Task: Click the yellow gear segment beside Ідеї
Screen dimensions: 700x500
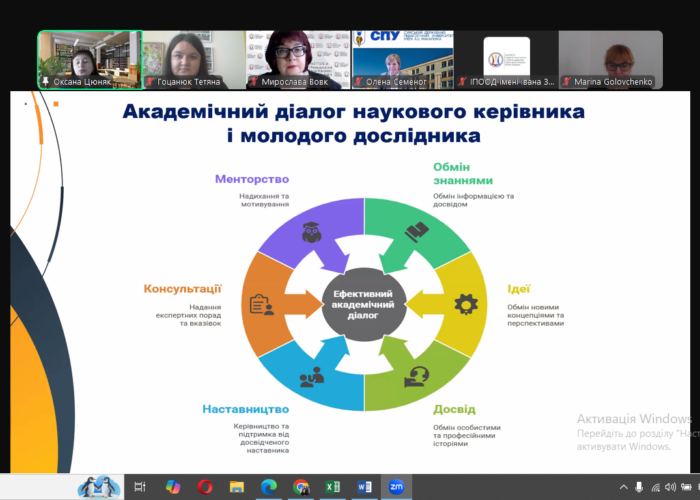Action: pyautogui.click(x=463, y=302)
